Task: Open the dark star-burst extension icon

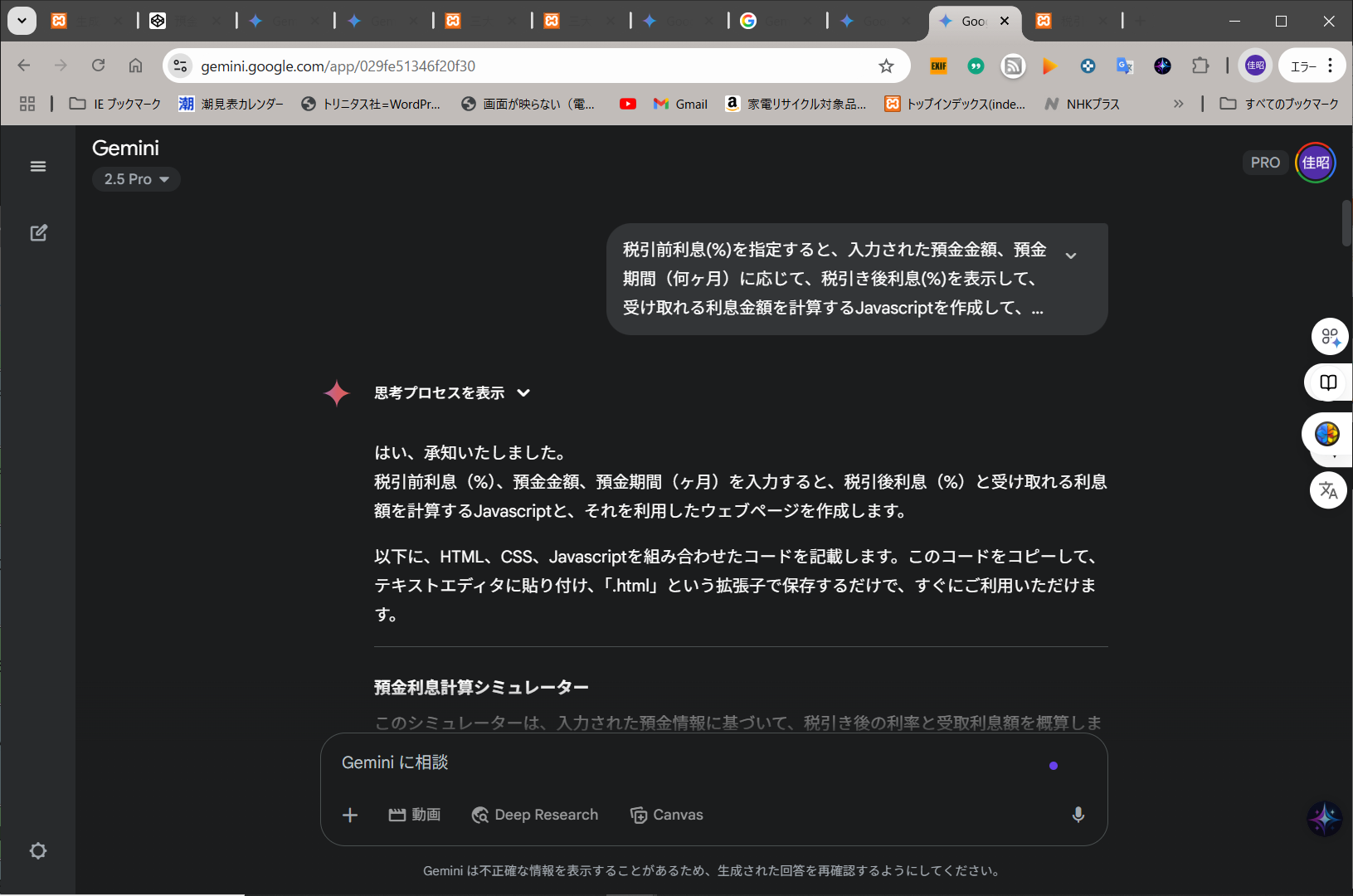Action: coord(1162,66)
